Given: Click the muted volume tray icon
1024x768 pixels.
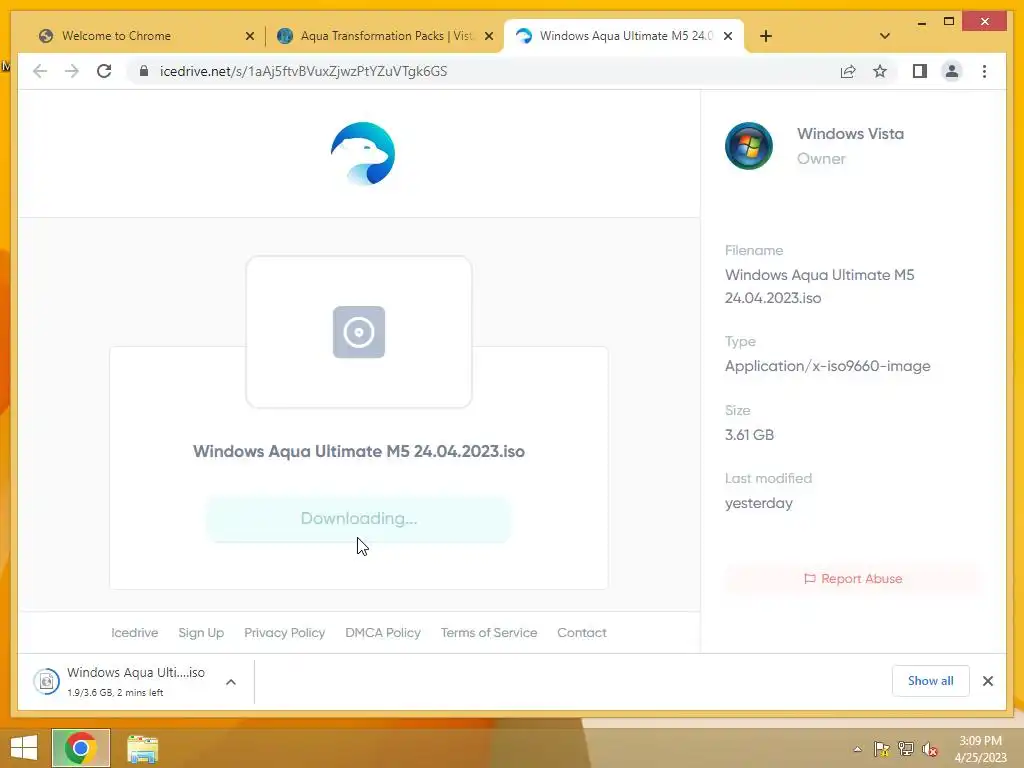Looking at the screenshot, I should click(x=930, y=749).
